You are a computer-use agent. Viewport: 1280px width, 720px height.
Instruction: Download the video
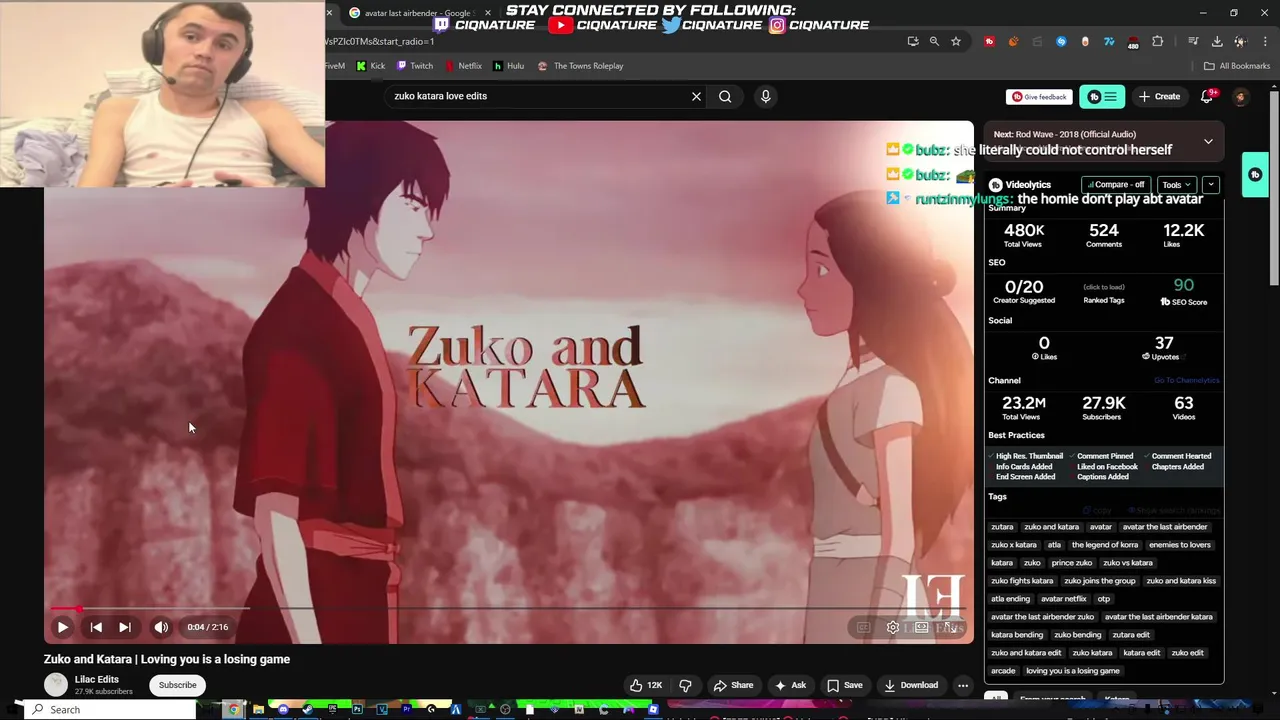911,685
